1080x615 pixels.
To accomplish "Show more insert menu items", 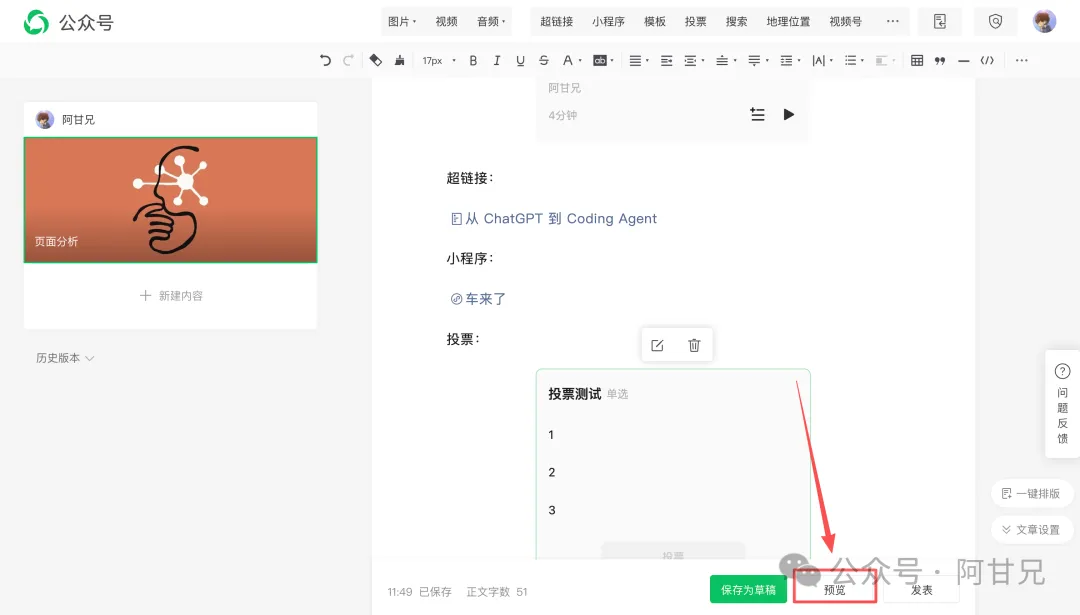I will tap(893, 21).
